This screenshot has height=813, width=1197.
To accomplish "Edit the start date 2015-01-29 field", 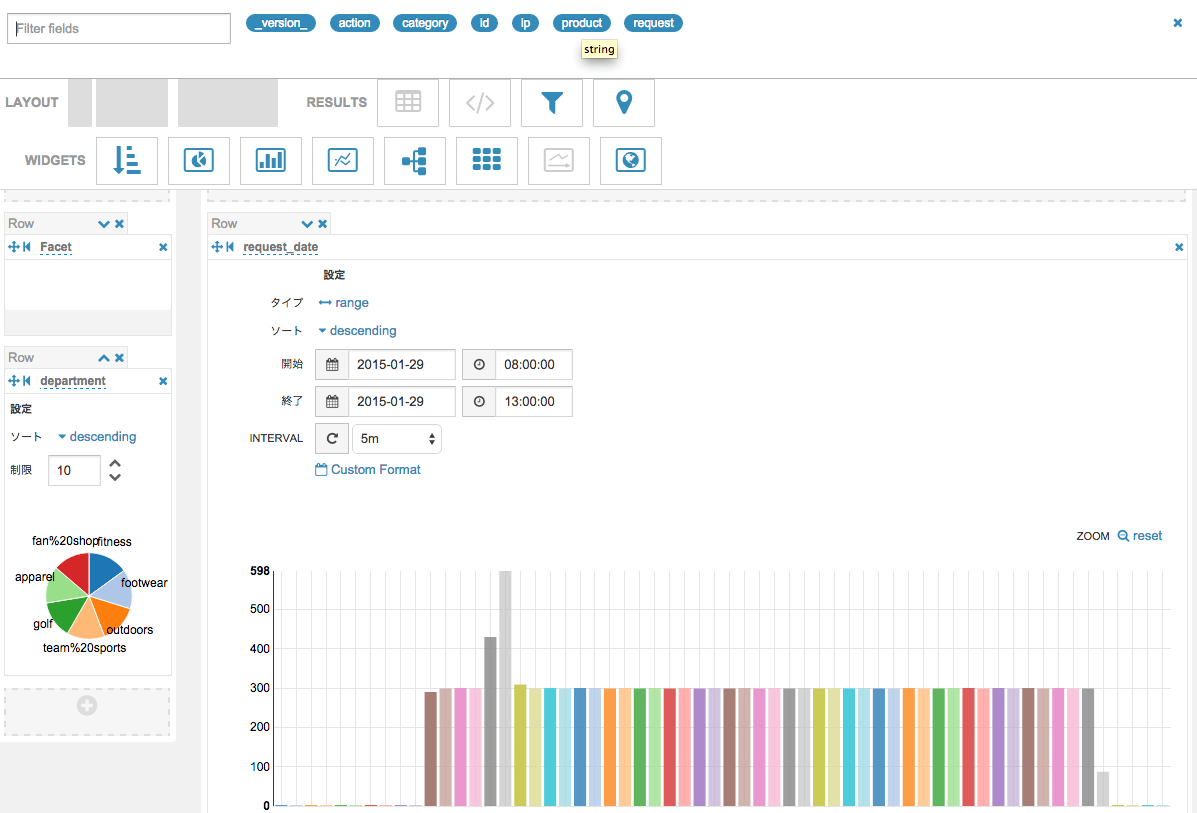I will (402, 365).
